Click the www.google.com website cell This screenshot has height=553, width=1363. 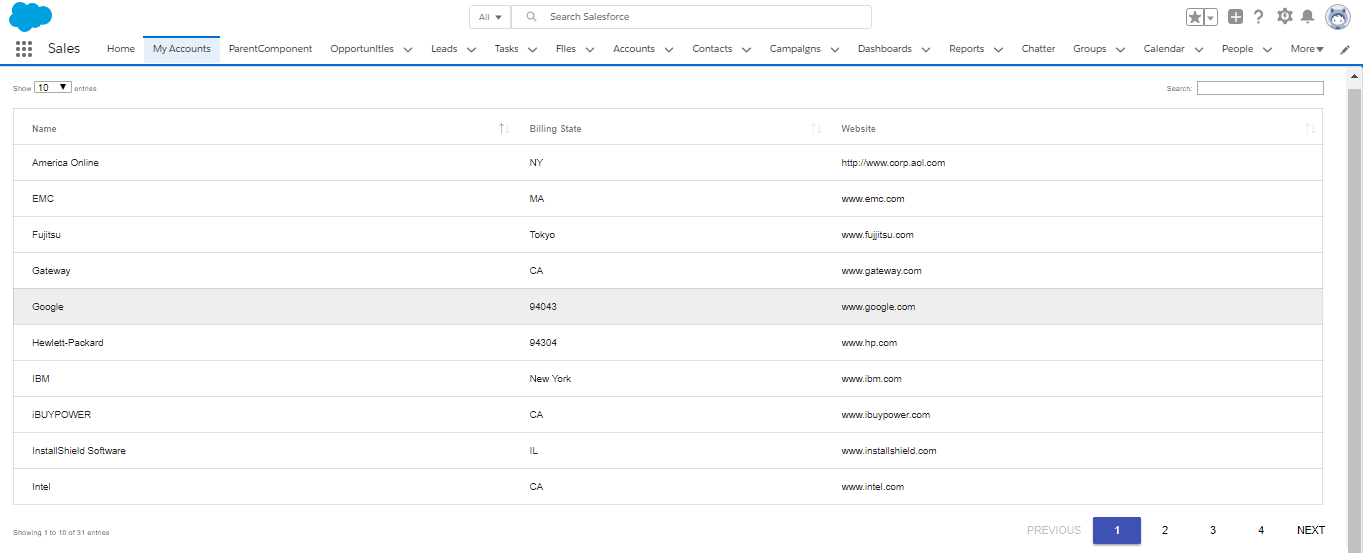click(x=878, y=307)
